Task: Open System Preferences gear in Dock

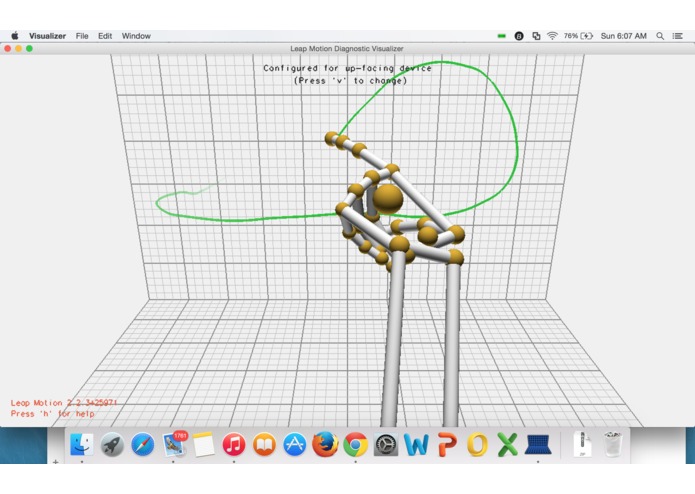Action: click(x=386, y=444)
